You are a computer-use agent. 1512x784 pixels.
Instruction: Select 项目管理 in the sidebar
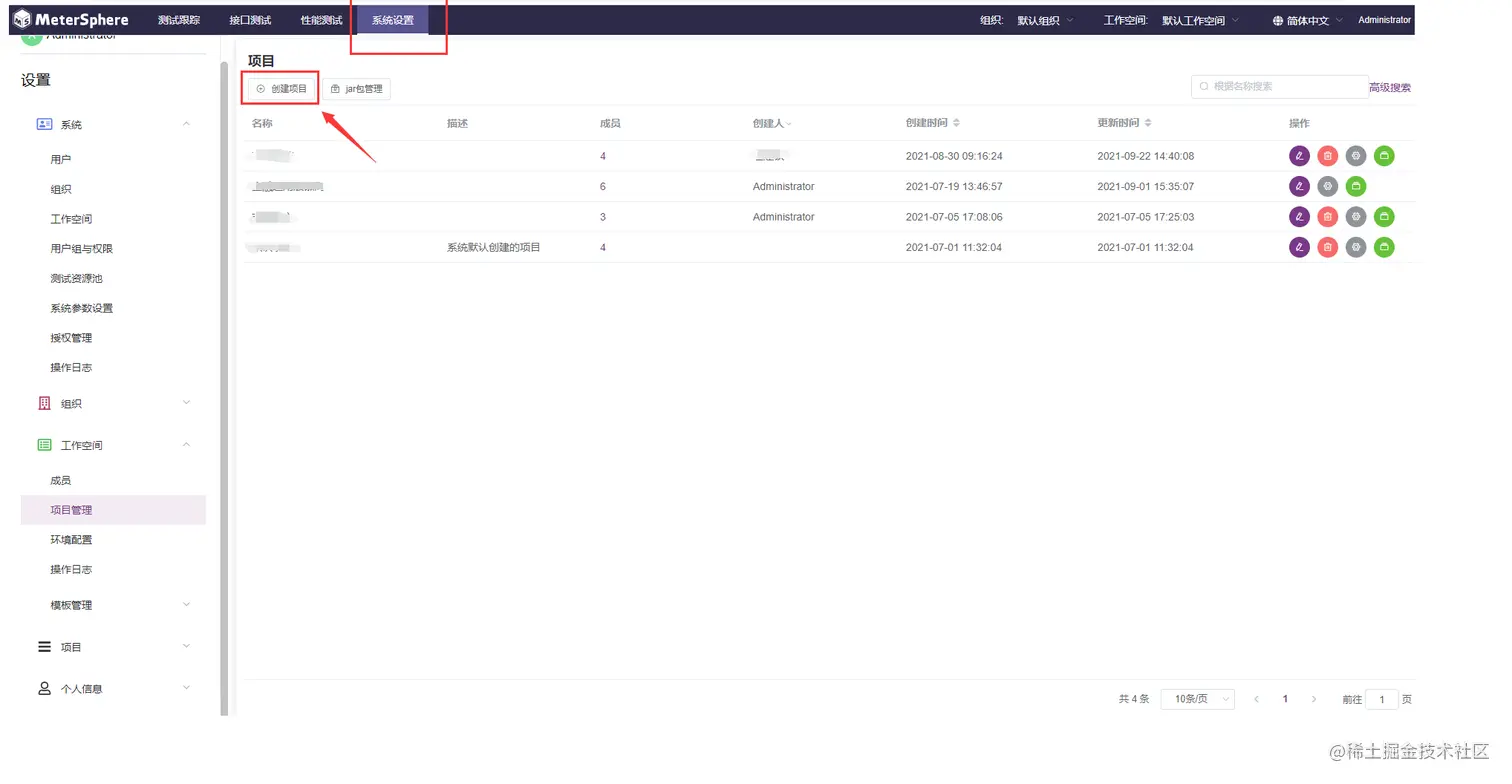coord(113,510)
